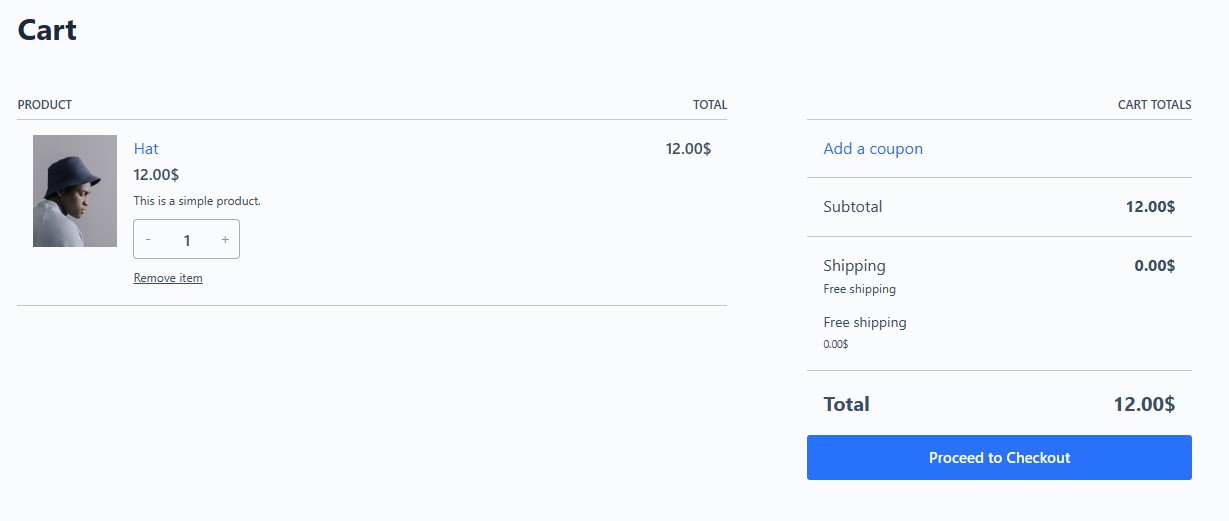Click the Shipping label
The image size is (1229, 521).
click(x=854, y=266)
